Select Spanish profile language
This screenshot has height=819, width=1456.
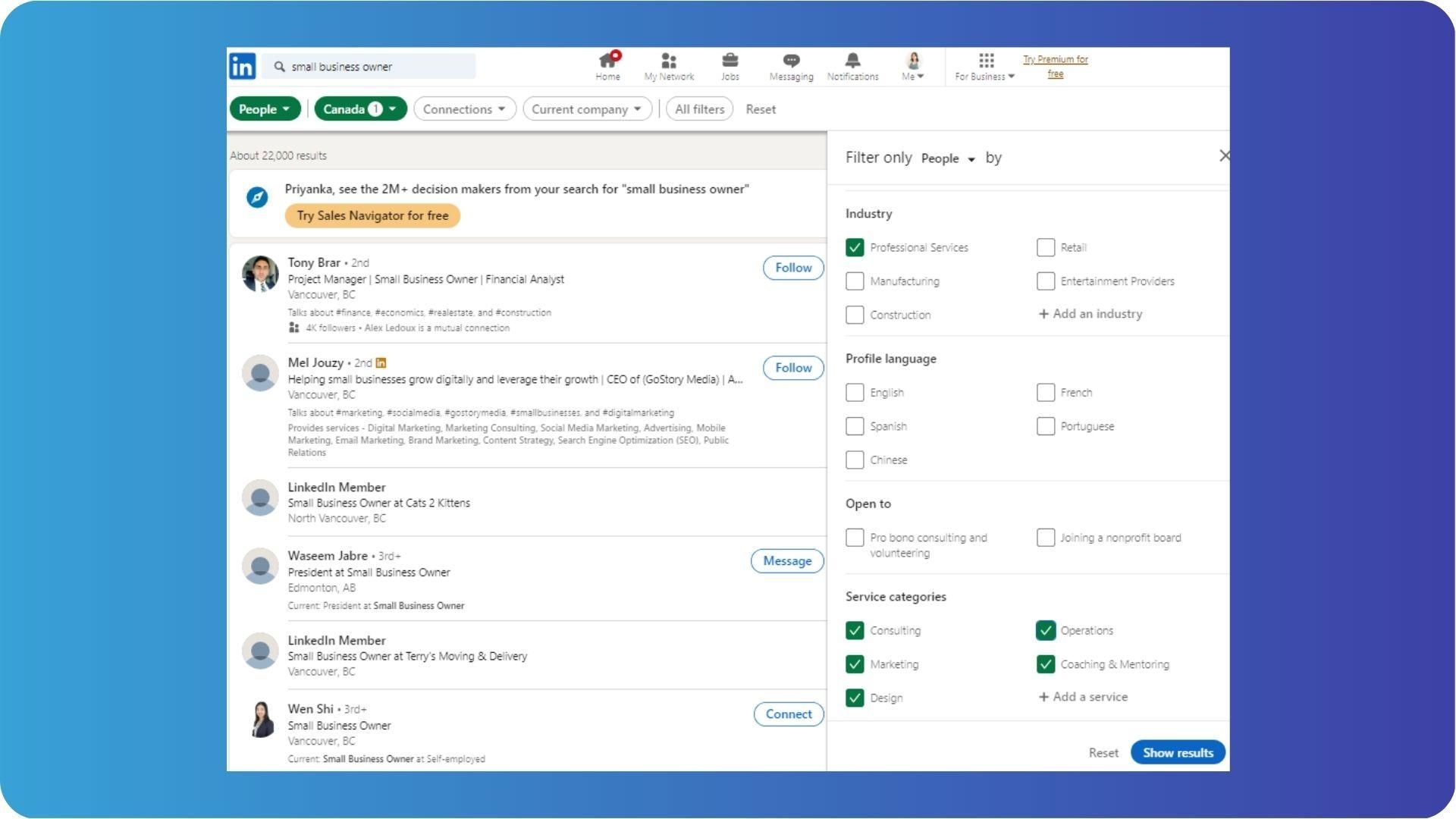tap(855, 426)
